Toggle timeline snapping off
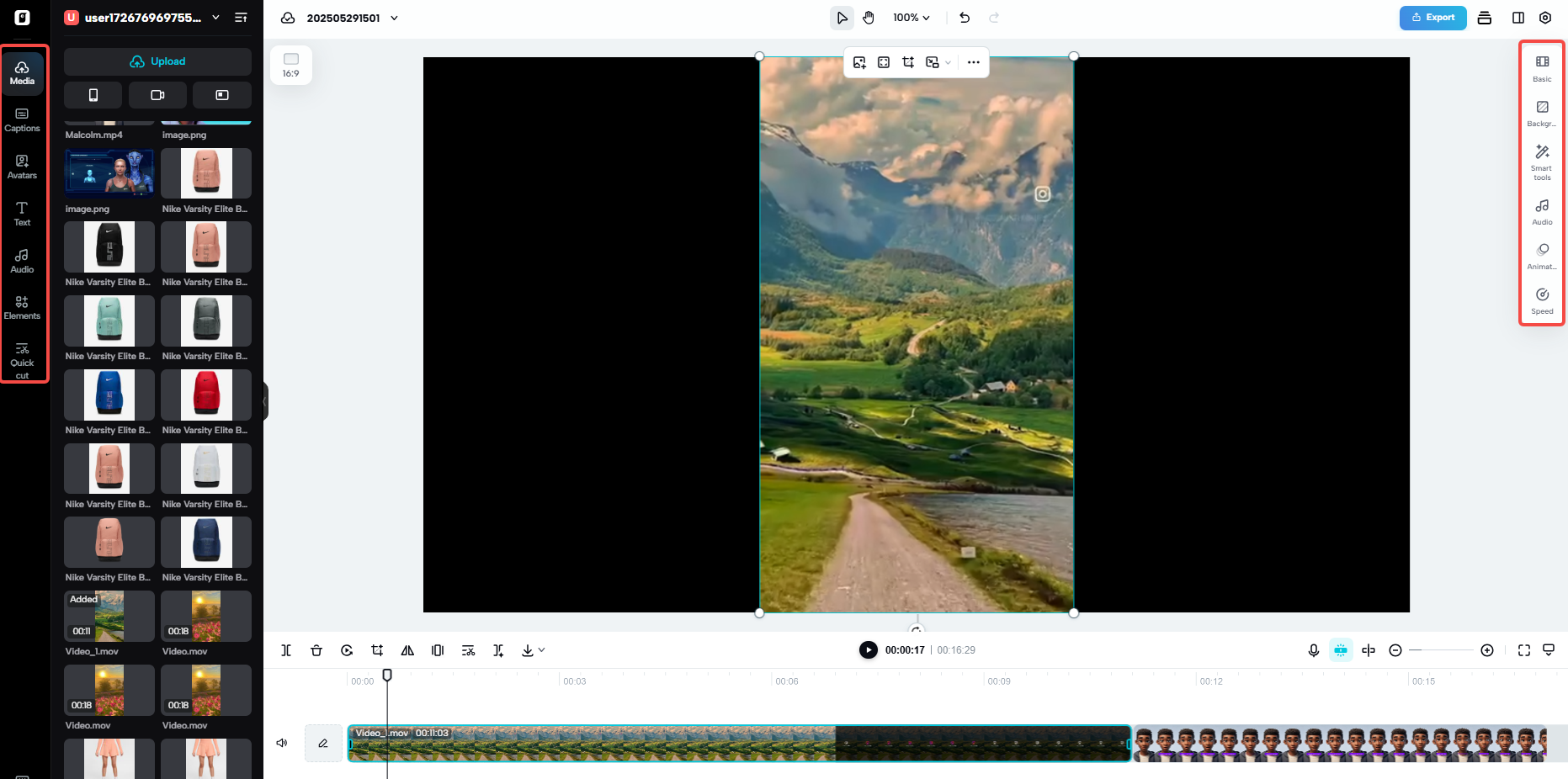Screen dimensions: 1568x779 tap(1341, 650)
